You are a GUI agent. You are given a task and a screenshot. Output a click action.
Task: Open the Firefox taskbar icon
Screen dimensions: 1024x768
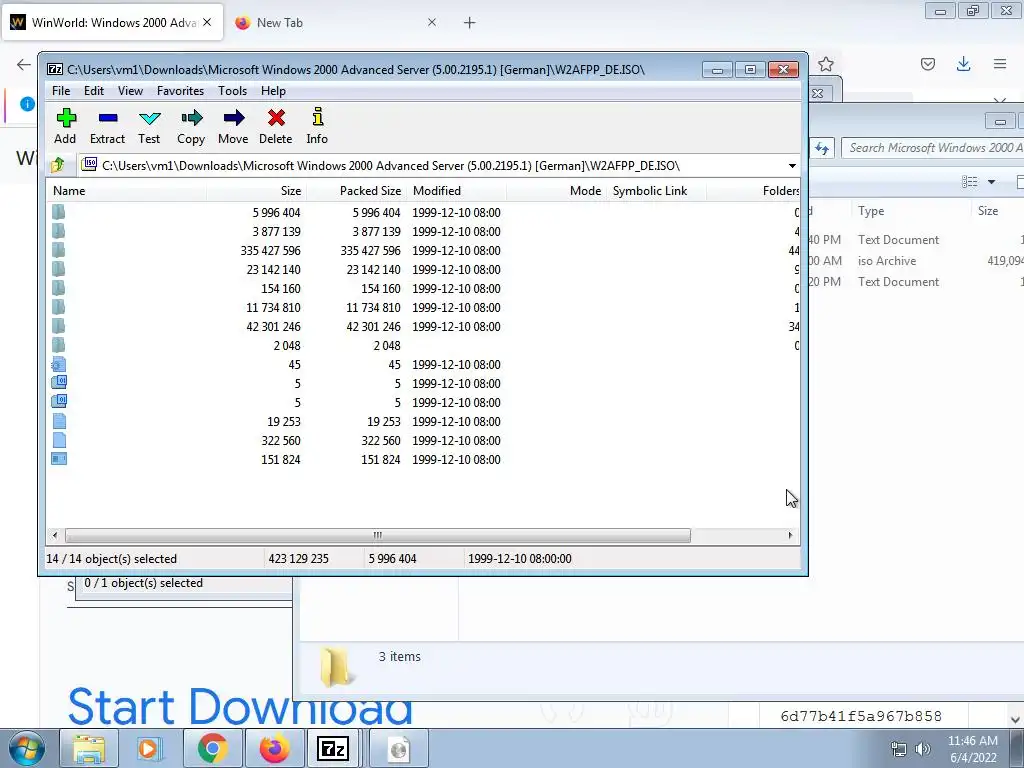click(x=274, y=749)
